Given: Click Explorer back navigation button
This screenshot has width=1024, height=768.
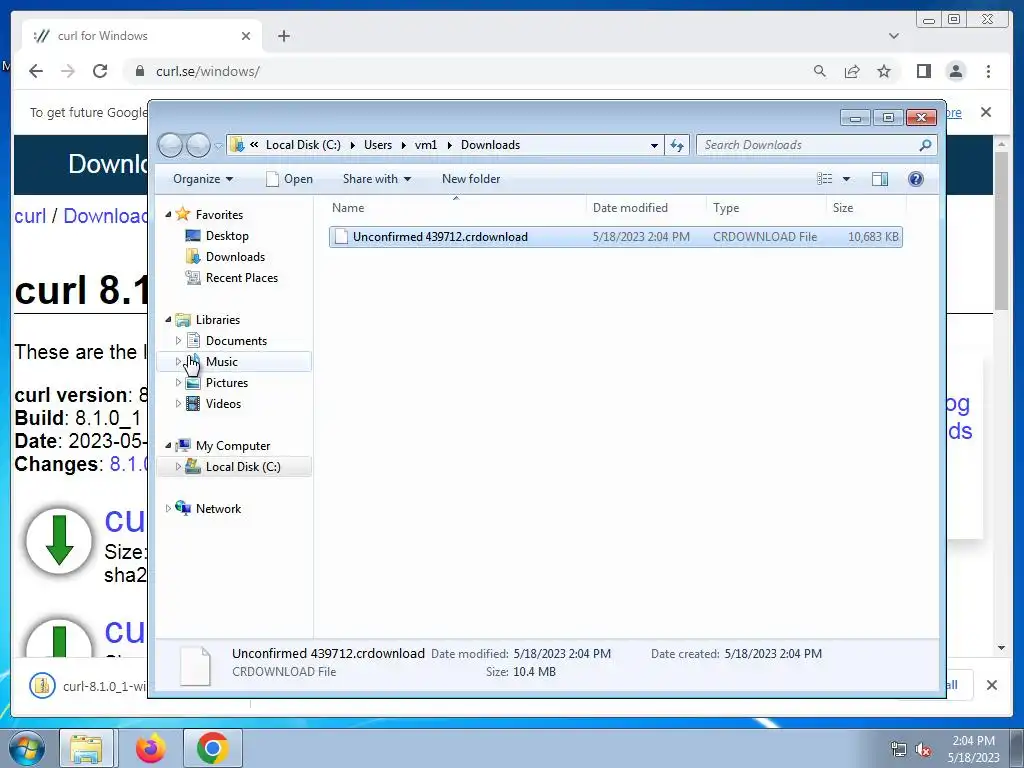Looking at the screenshot, I should (170, 145).
